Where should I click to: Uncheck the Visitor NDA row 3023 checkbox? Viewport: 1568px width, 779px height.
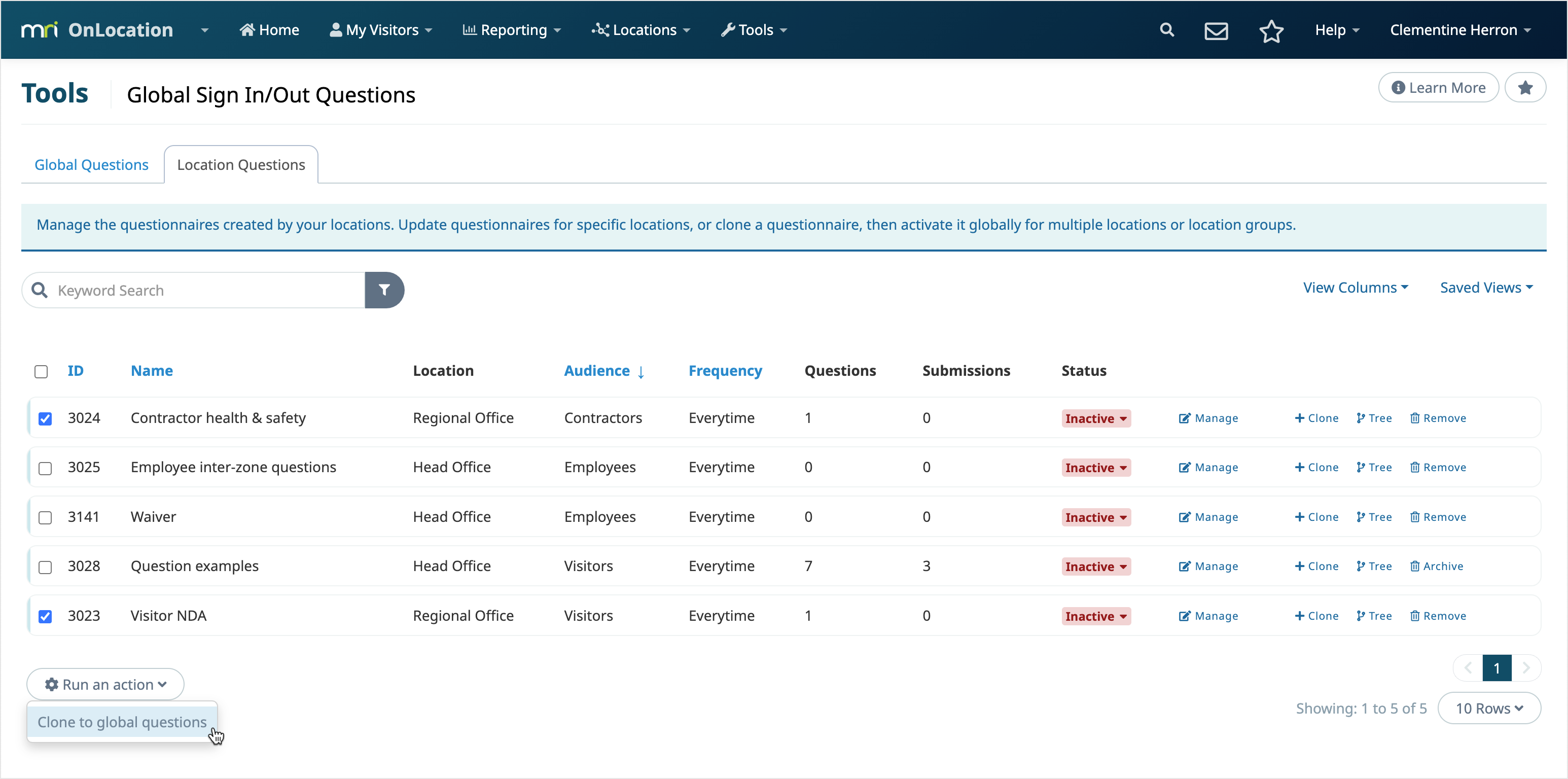45,617
